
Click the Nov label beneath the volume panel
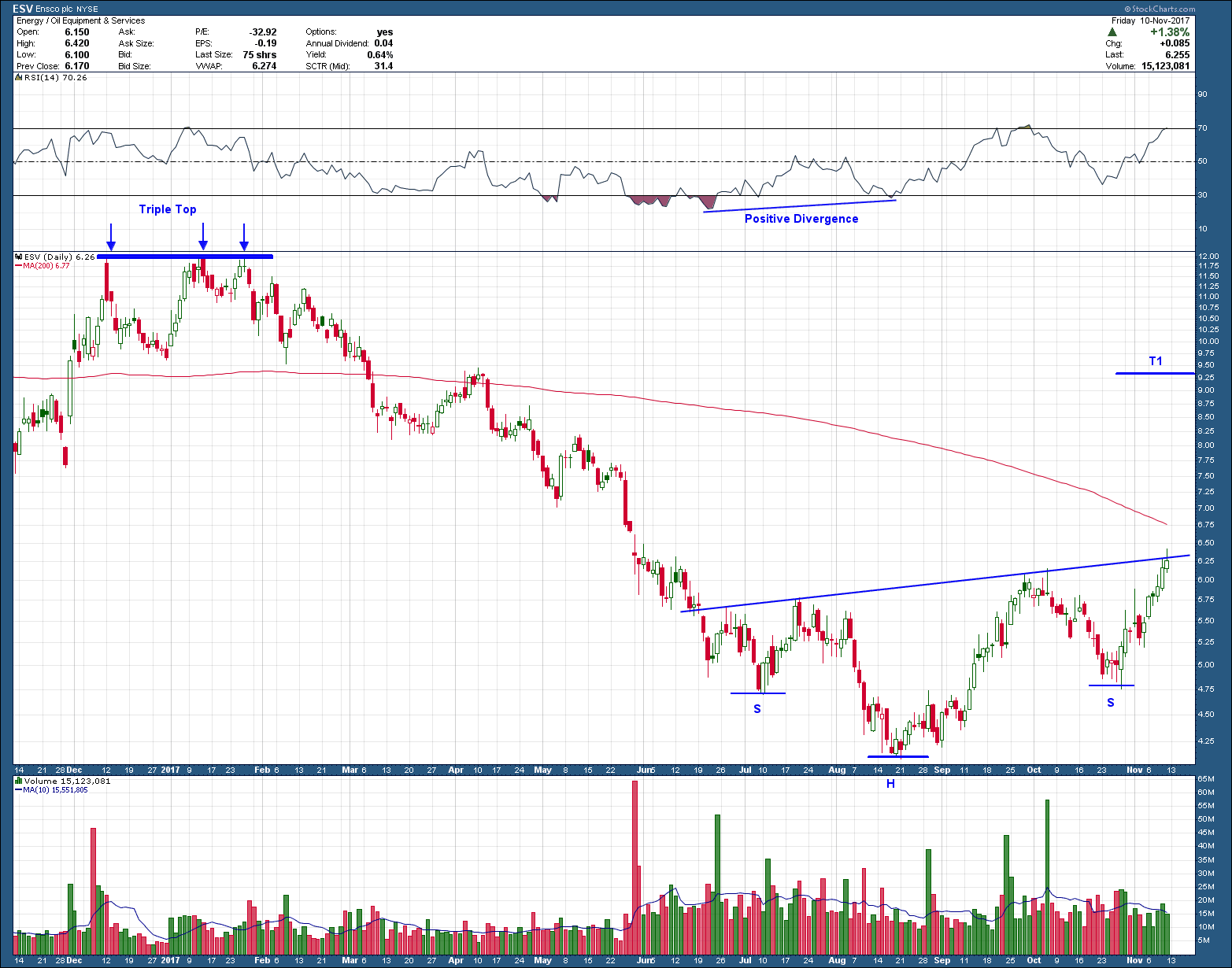pyautogui.click(x=1134, y=960)
